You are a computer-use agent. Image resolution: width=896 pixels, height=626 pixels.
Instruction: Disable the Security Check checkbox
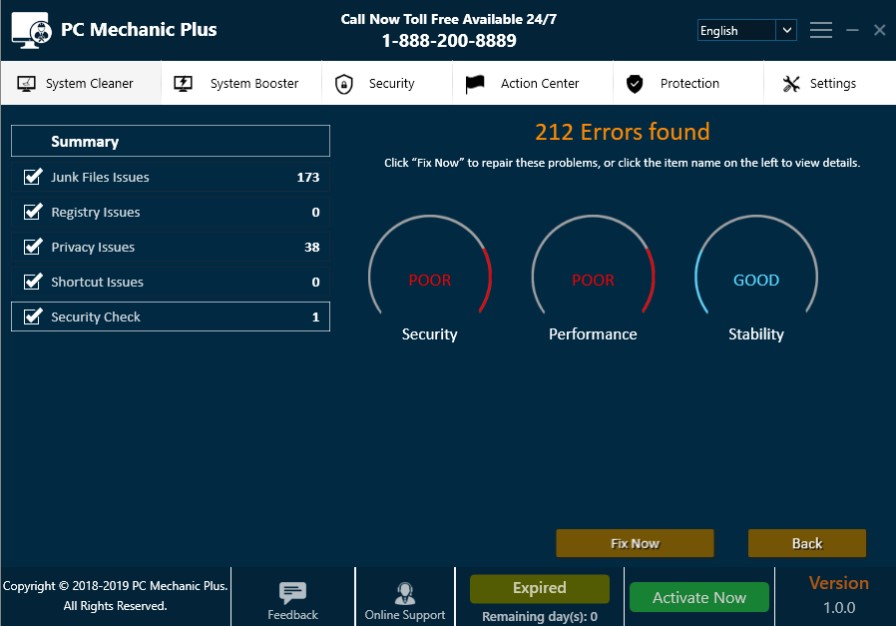click(x=32, y=317)
